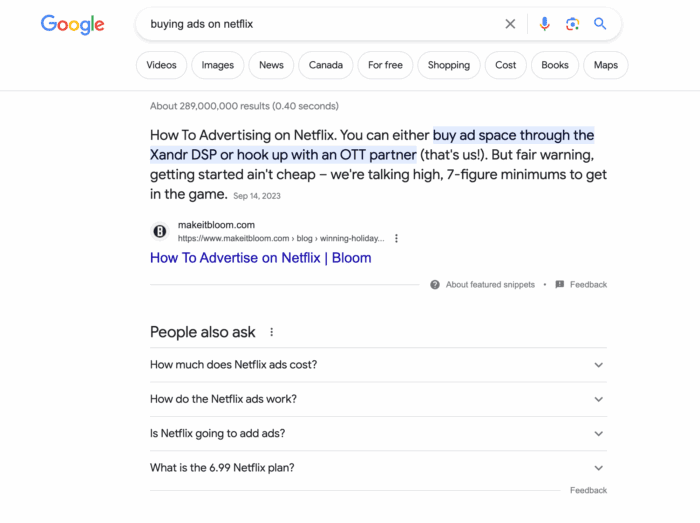Click Feedback link next to featured snippets
This screenshot has height=523, width=700.
click(x=588, y=285)
